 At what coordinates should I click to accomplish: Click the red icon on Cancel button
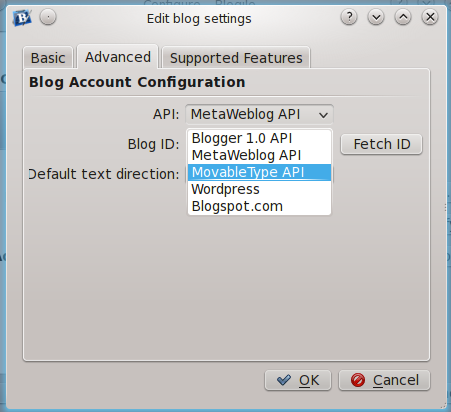click(x=358, y=380)
